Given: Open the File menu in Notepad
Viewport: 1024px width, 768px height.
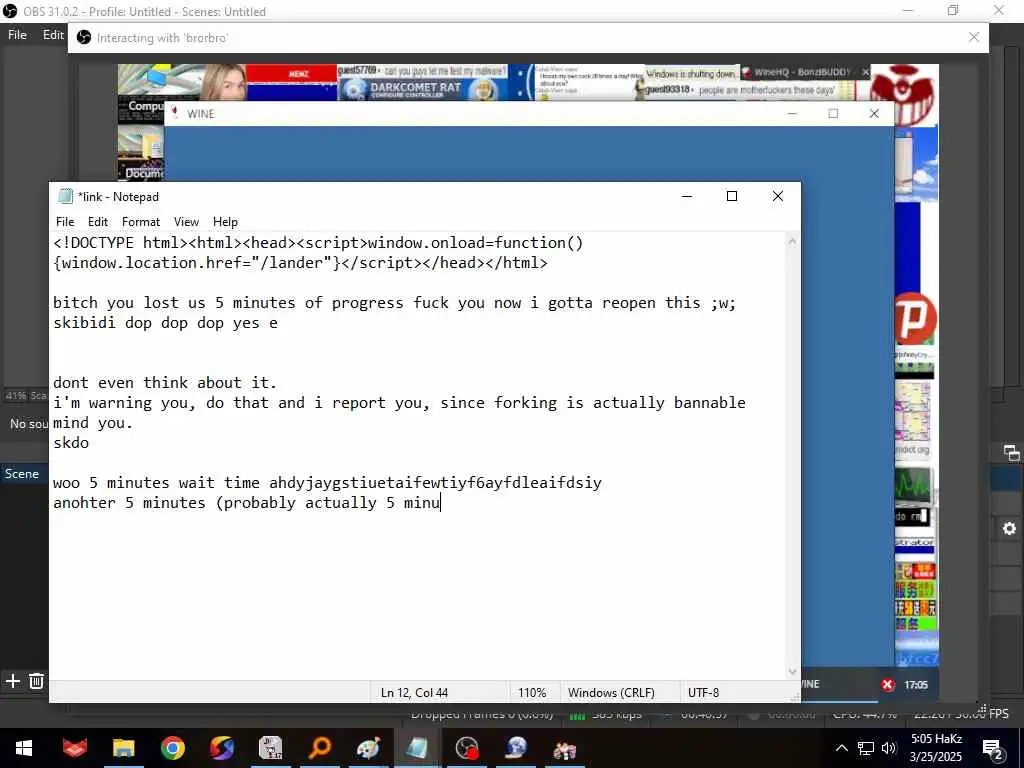Looking at the screenshot, I should (x=65, y=222).
